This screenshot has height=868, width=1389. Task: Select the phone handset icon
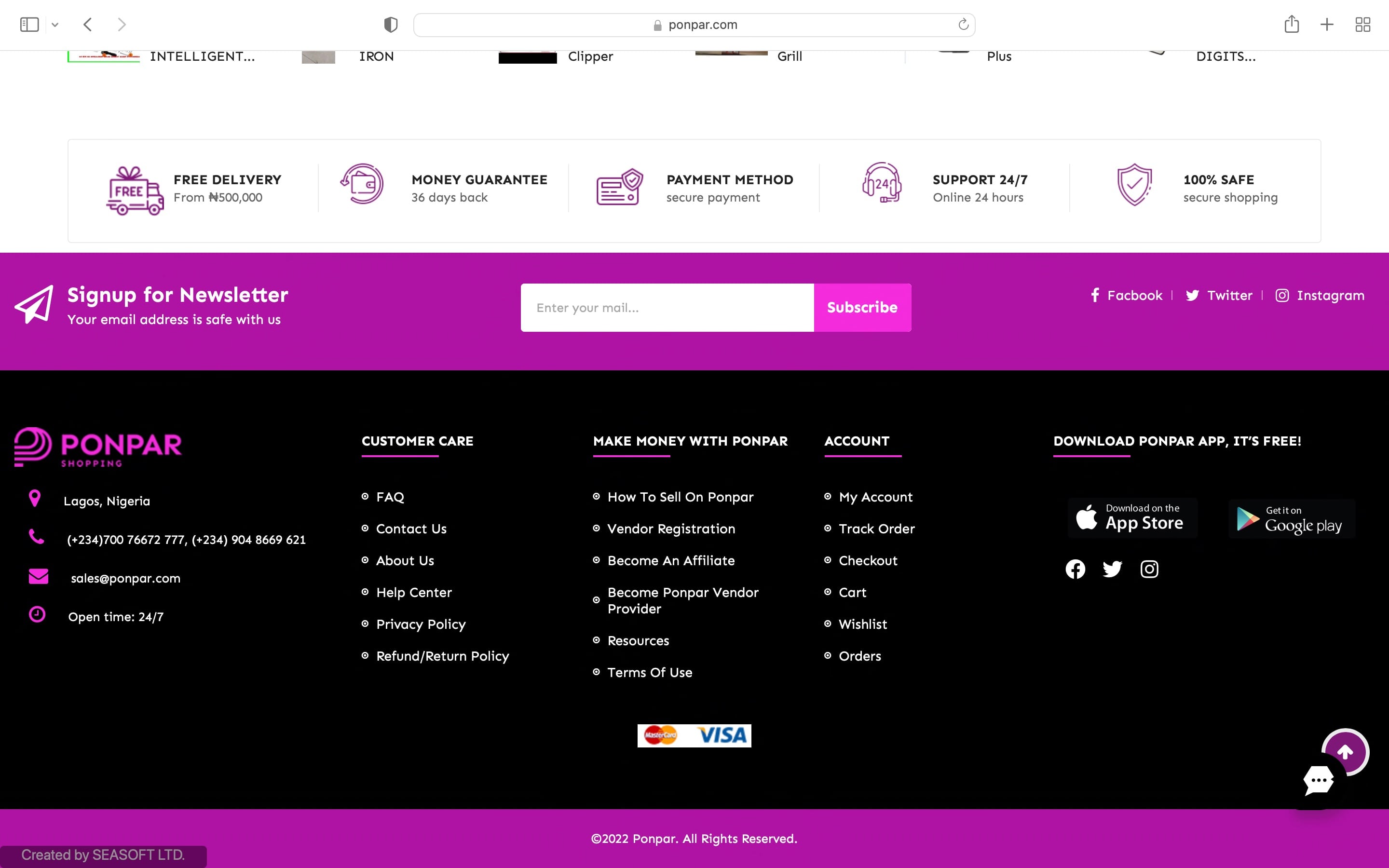(x=36, y=537)
